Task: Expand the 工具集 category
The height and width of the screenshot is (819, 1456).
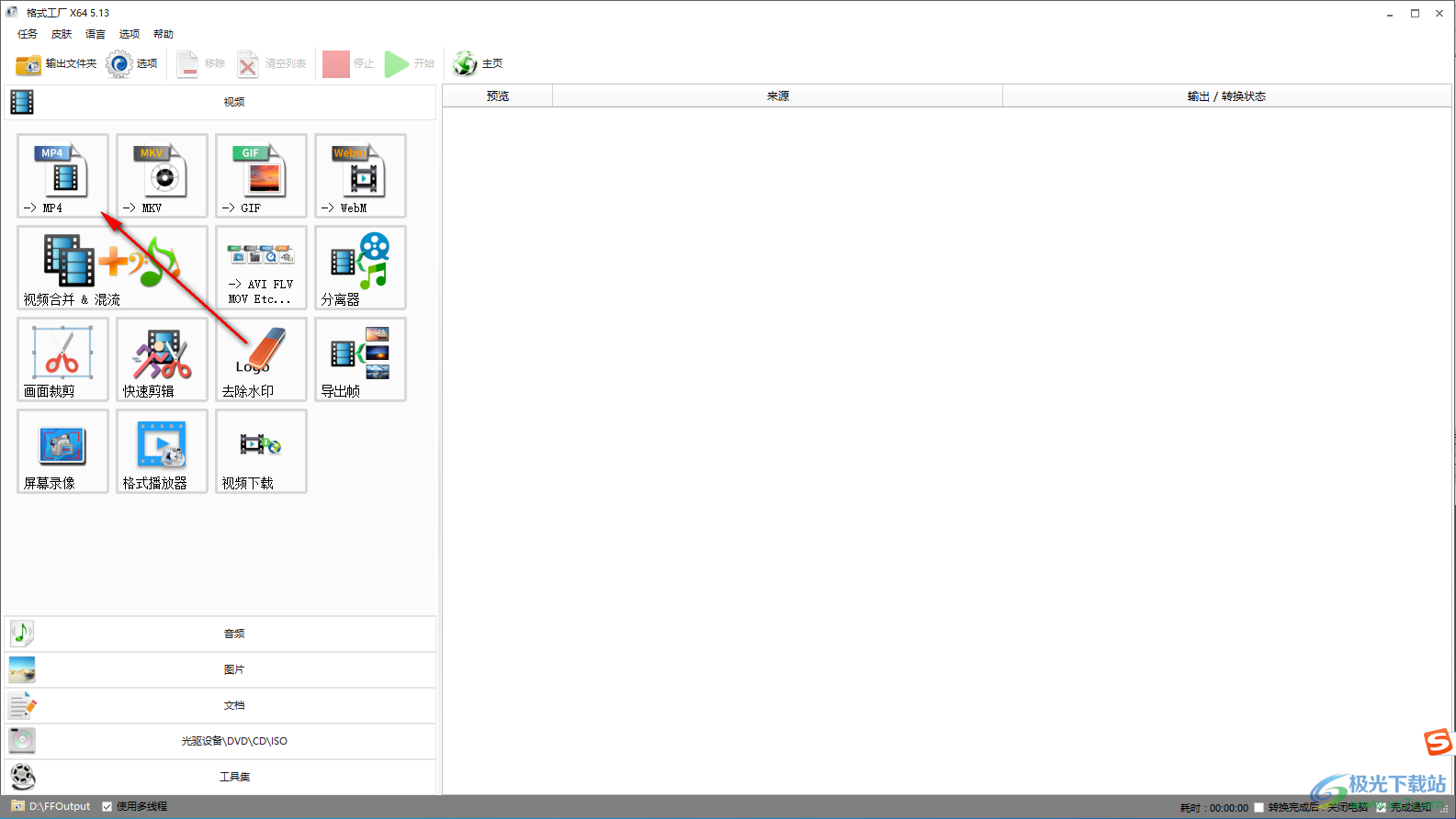Action: tap(220, 777)
